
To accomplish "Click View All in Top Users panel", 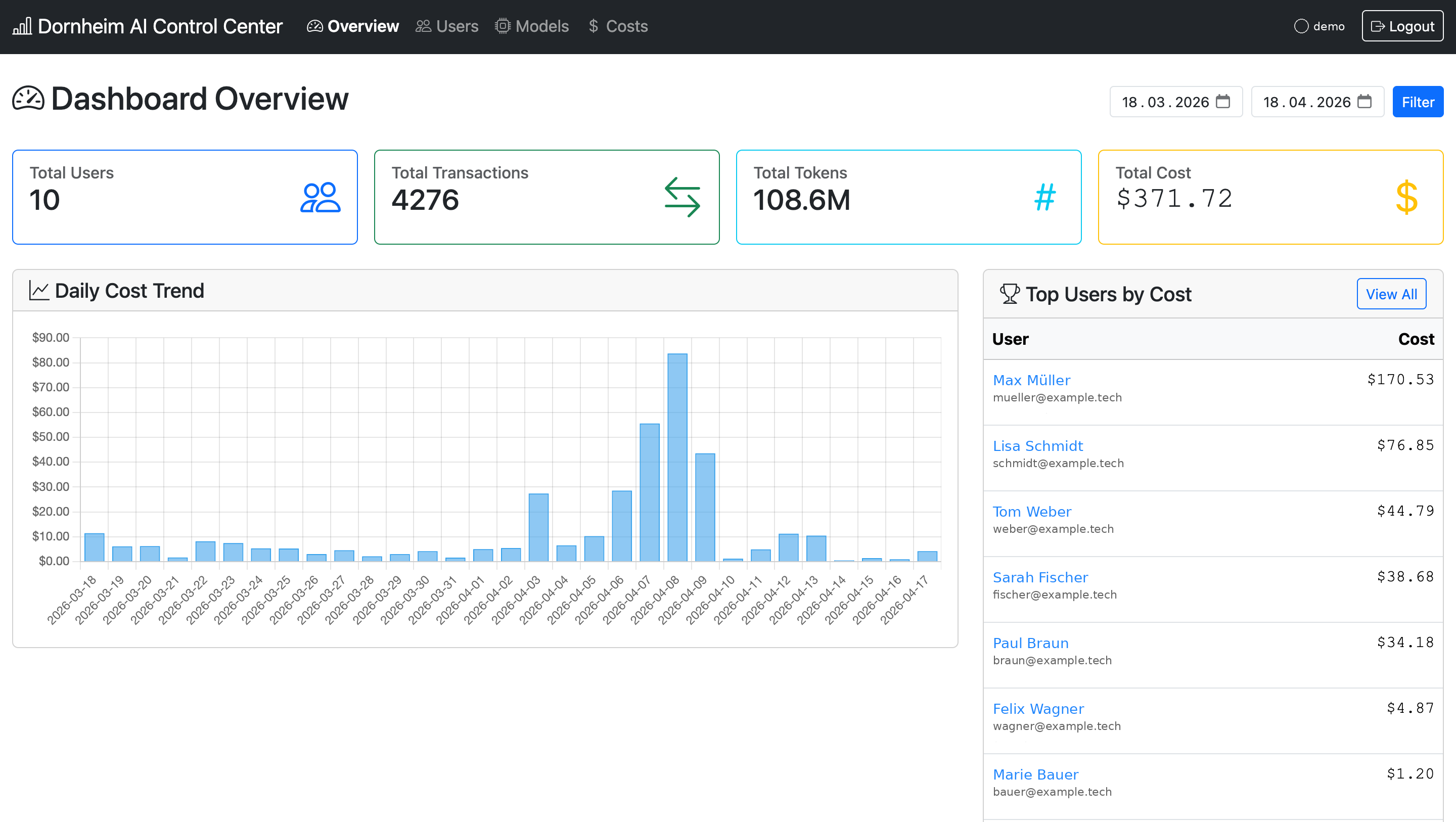I will click(x=1391, y=293).
